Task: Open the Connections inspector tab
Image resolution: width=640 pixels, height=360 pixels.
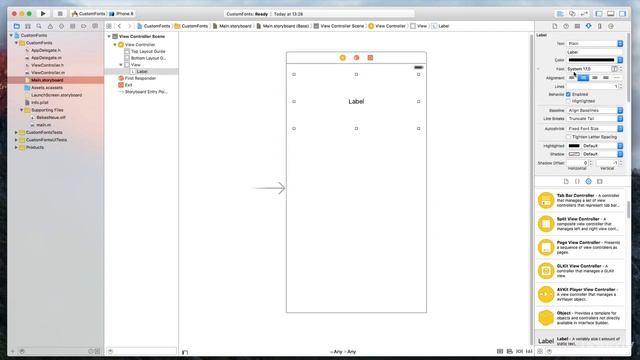Action: [611, 26]
